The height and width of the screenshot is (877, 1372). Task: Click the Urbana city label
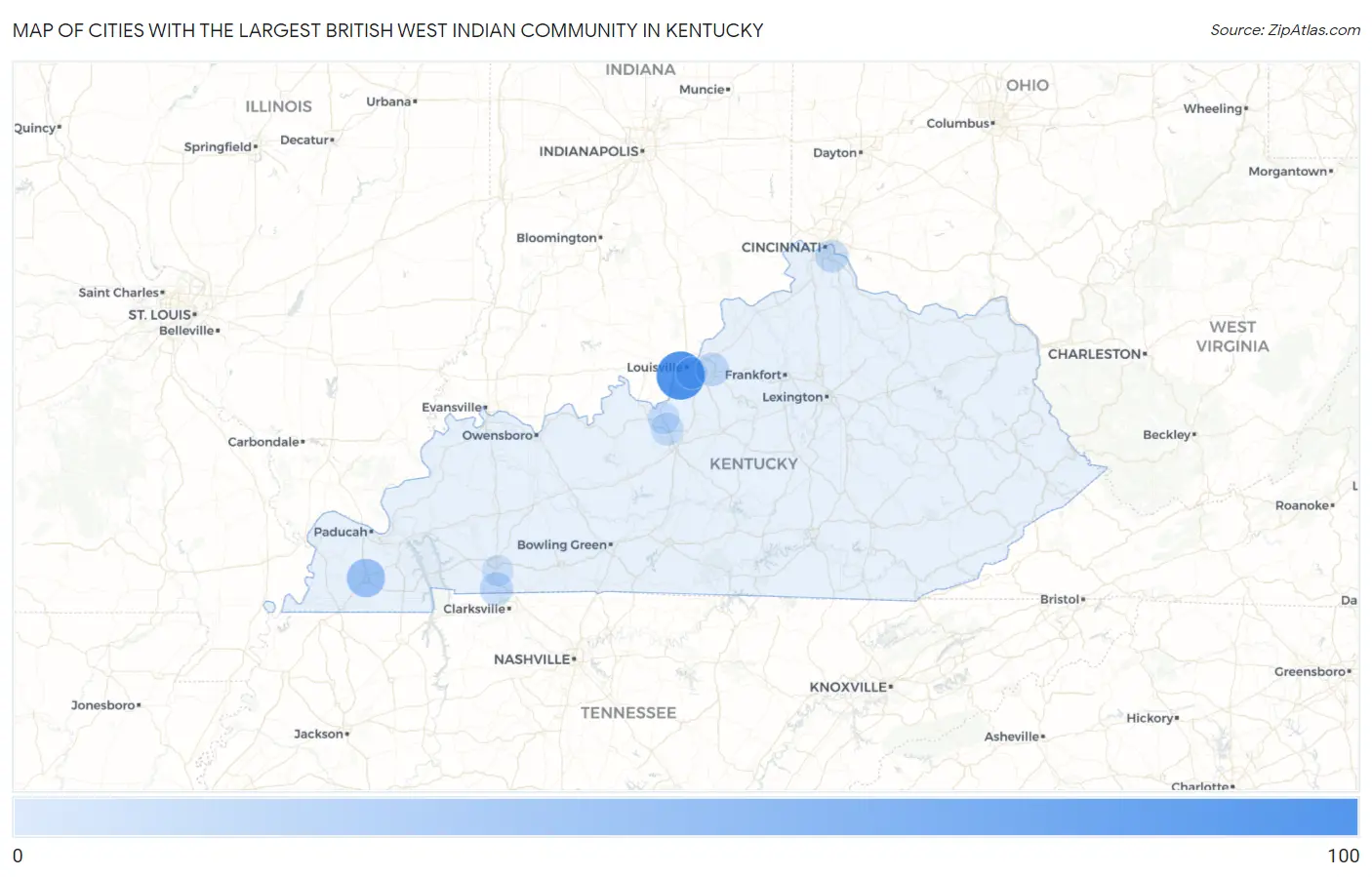point(389,101)
